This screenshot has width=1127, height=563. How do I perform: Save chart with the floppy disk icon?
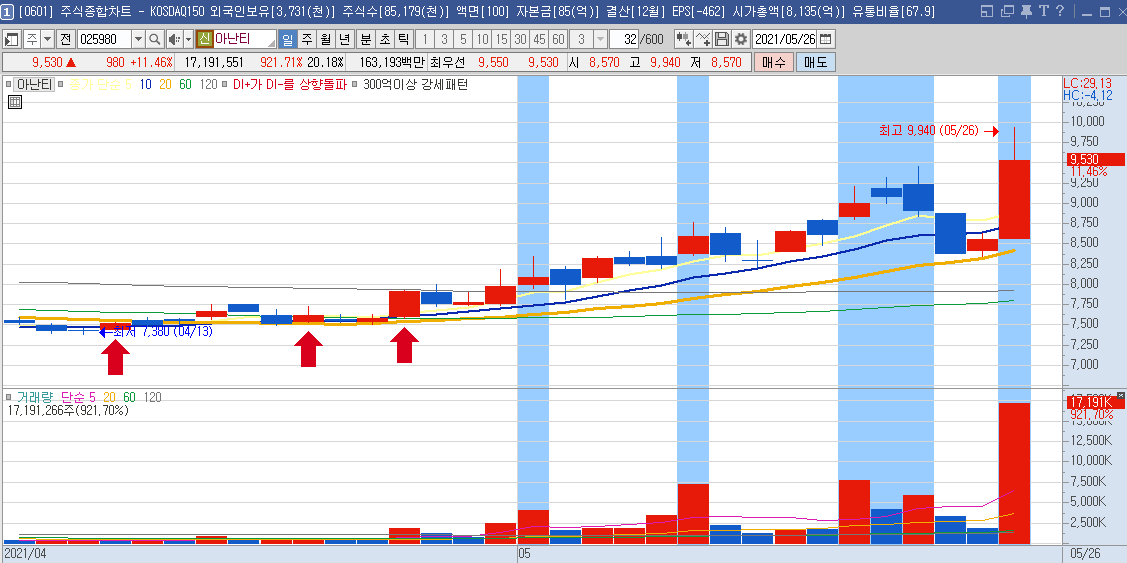coord(722,39)
